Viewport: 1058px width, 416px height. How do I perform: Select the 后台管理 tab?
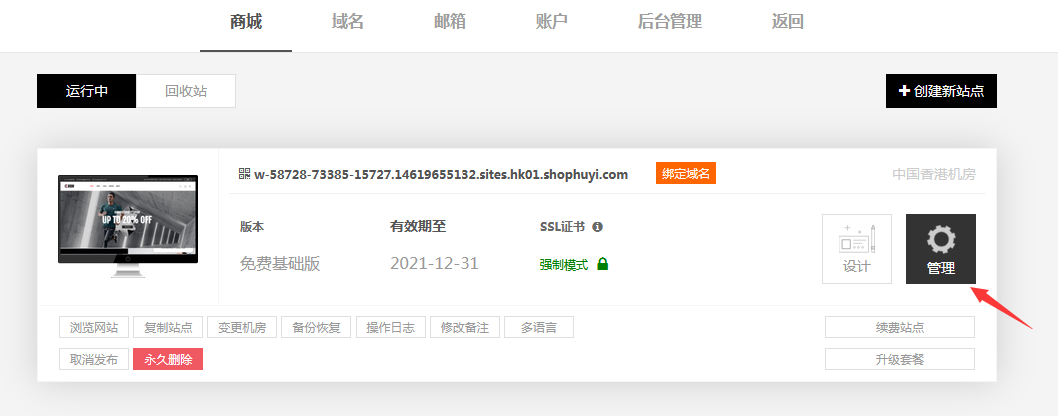[669, 22]
